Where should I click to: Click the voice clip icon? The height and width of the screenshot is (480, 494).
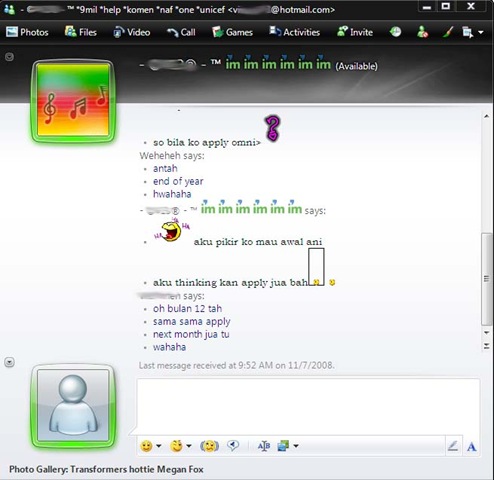click(233, 446)
